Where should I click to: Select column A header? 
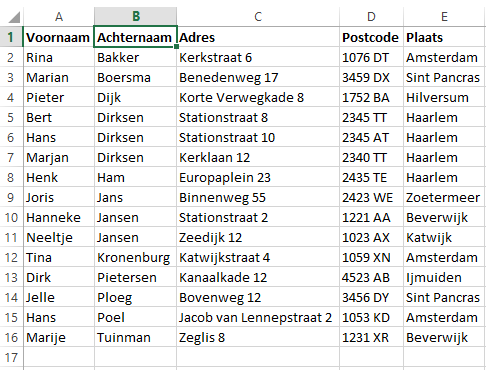point(59,16)
